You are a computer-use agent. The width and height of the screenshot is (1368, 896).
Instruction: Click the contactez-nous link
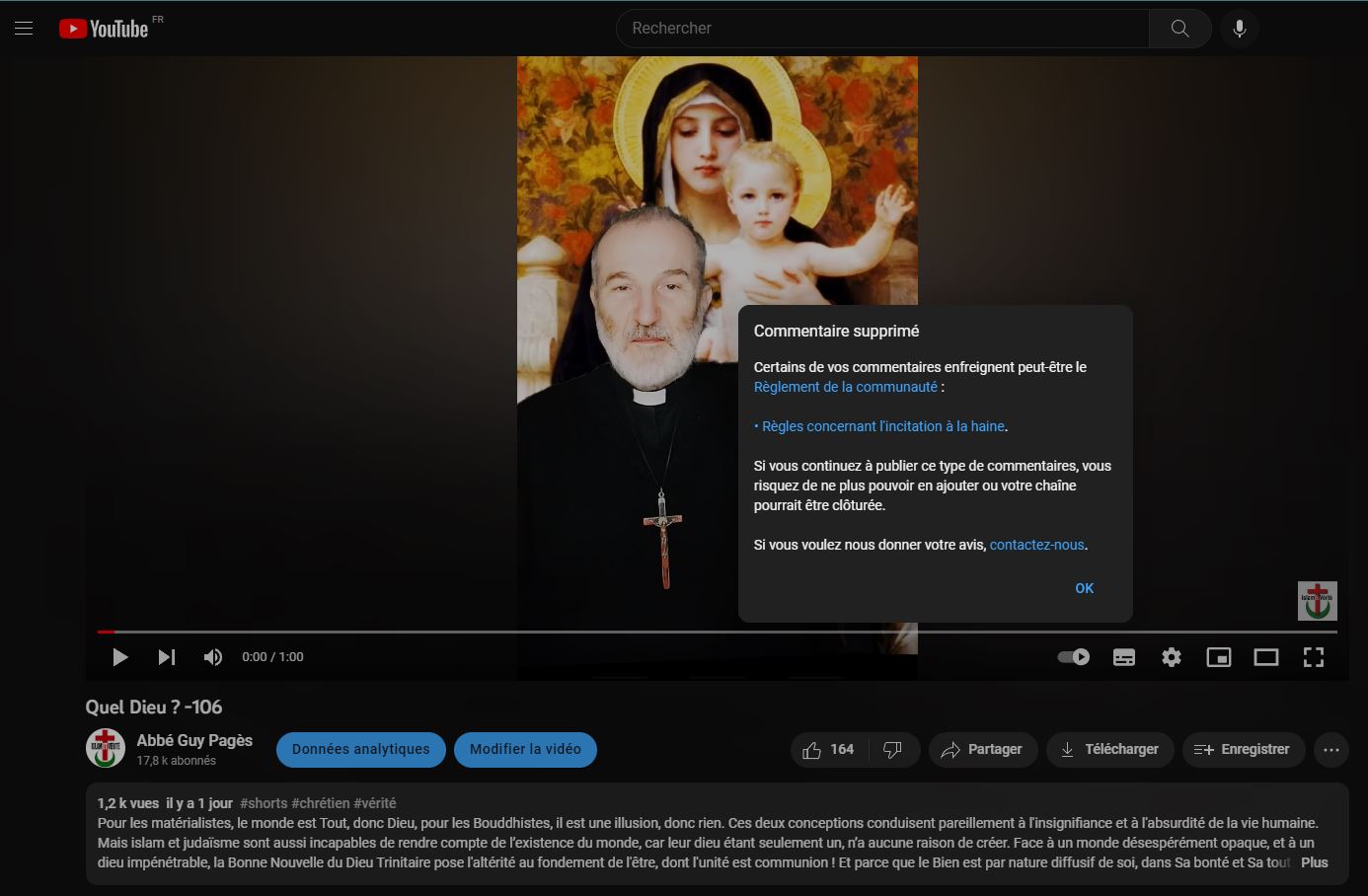tap(1036, 545)
